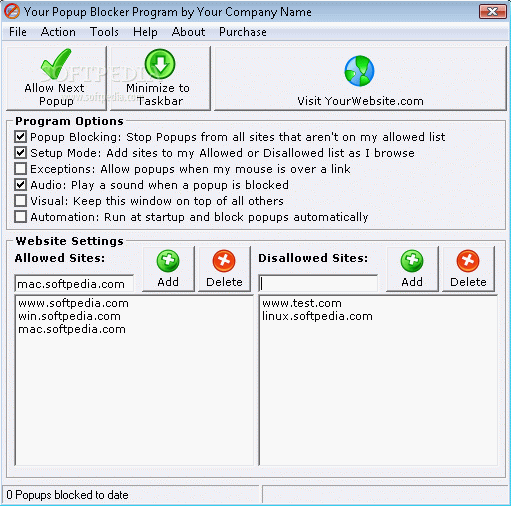Click the red Delete icon for Disallowed Sites
511x506 pixels.
[x=468, y=261]
